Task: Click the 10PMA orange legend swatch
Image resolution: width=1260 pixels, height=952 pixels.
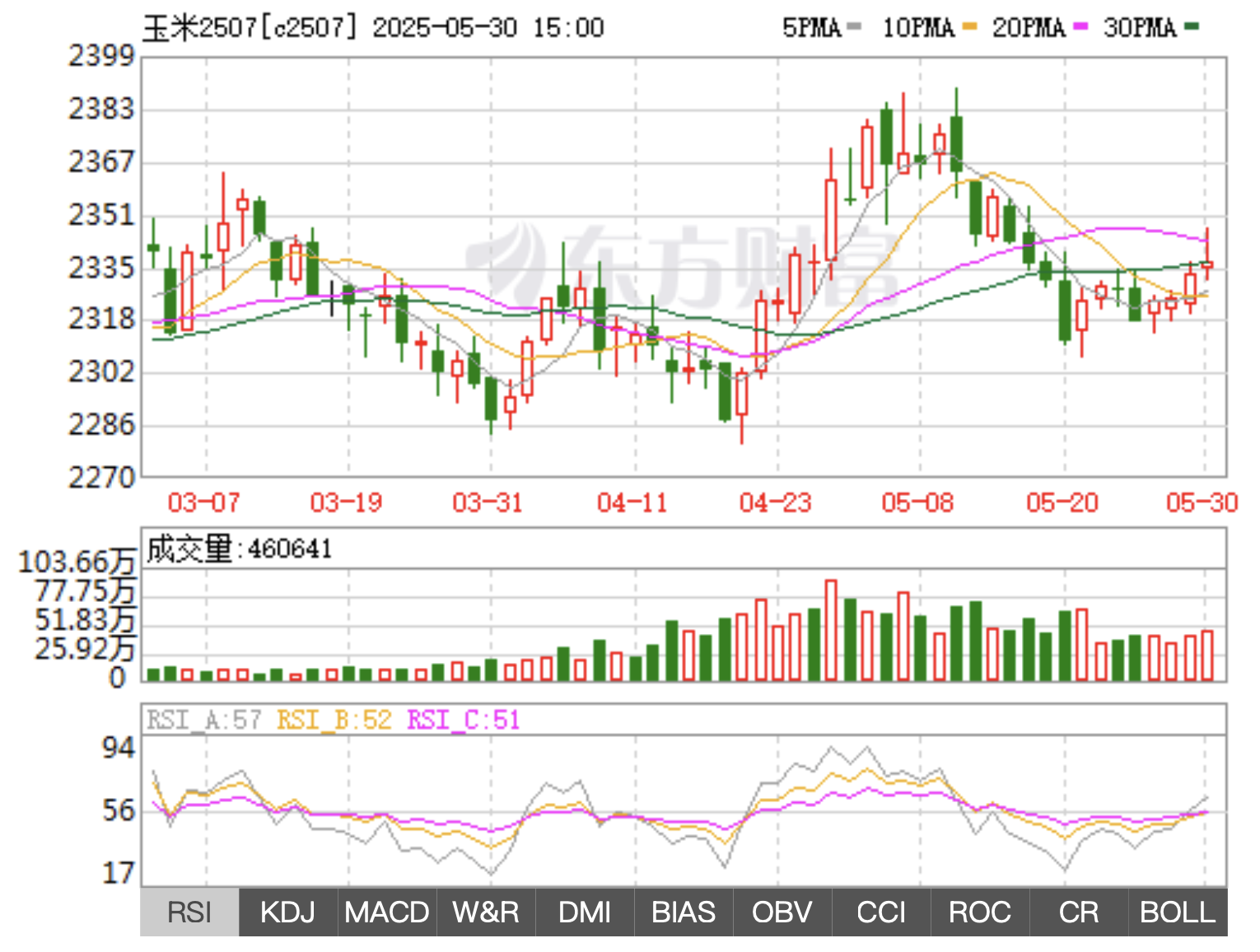Action: [x=969, y=27]
